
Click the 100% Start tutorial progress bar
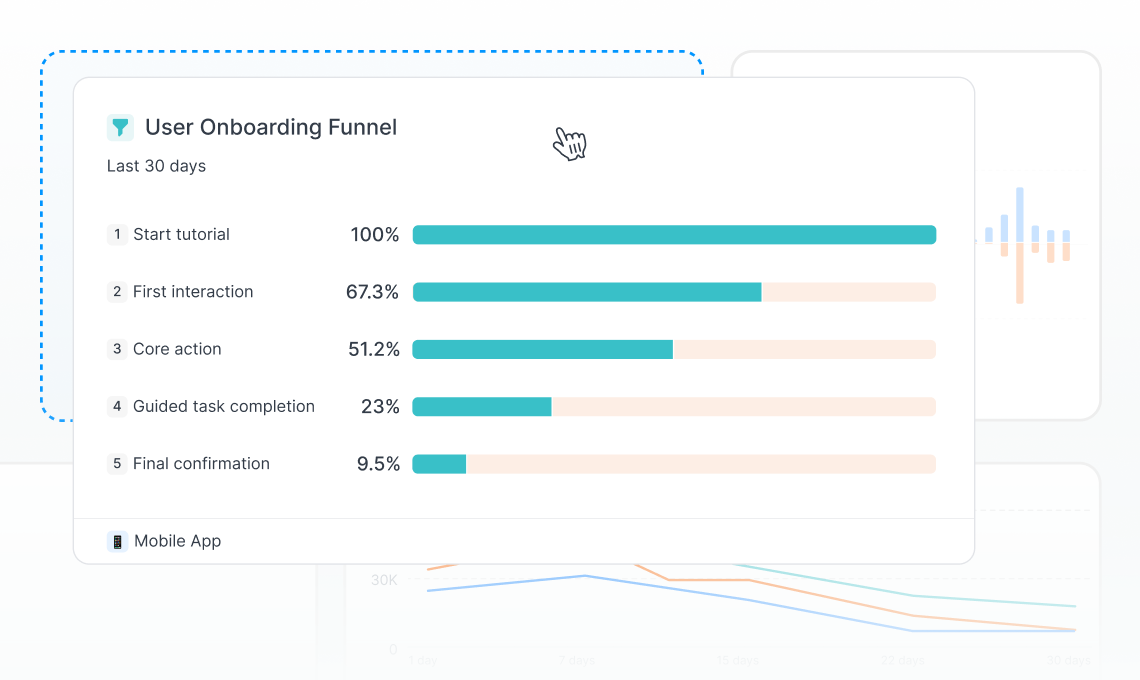tap(675, 234)
